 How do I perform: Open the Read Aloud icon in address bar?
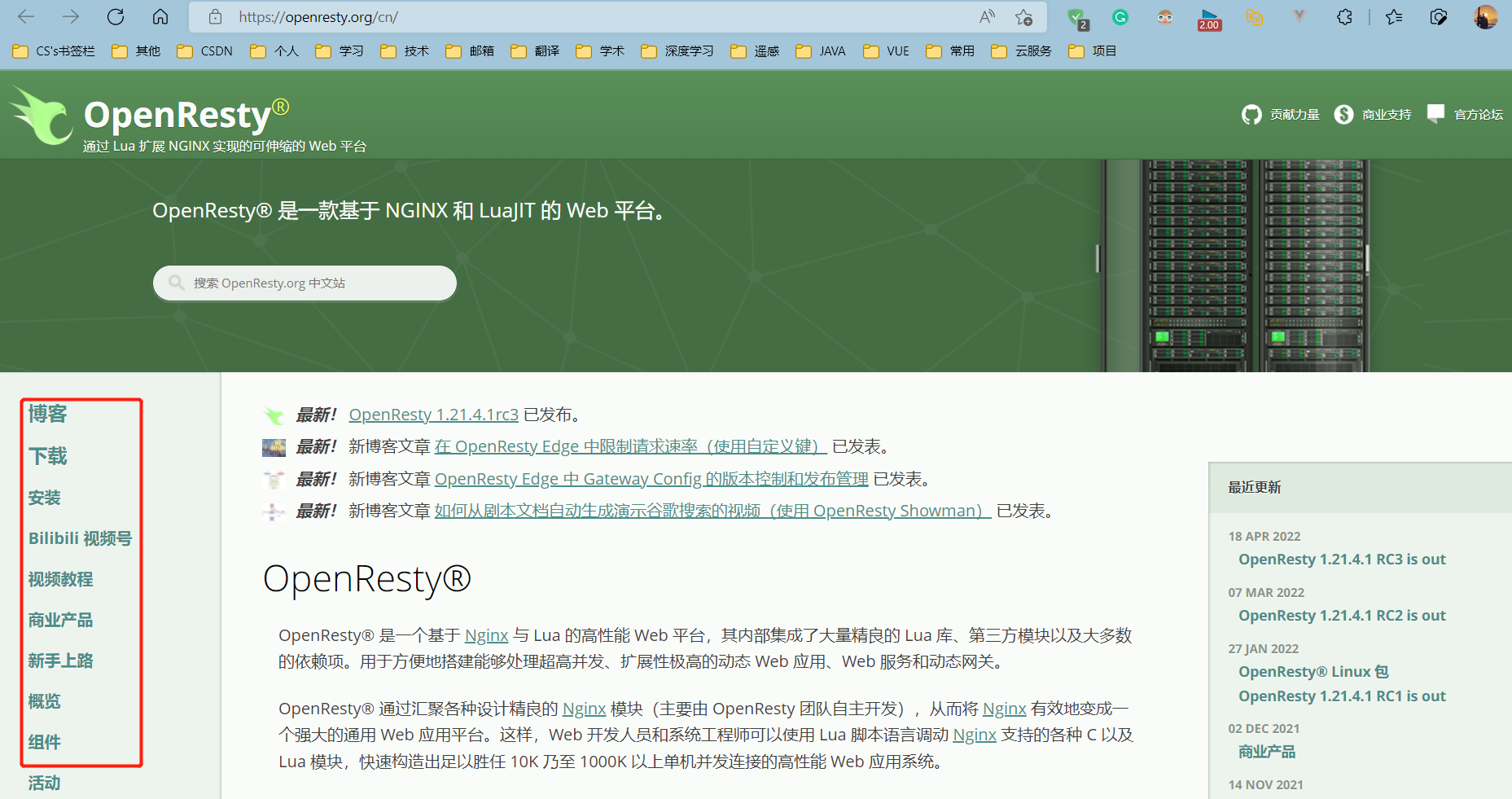pyautogui.click(x=987, y=17)
